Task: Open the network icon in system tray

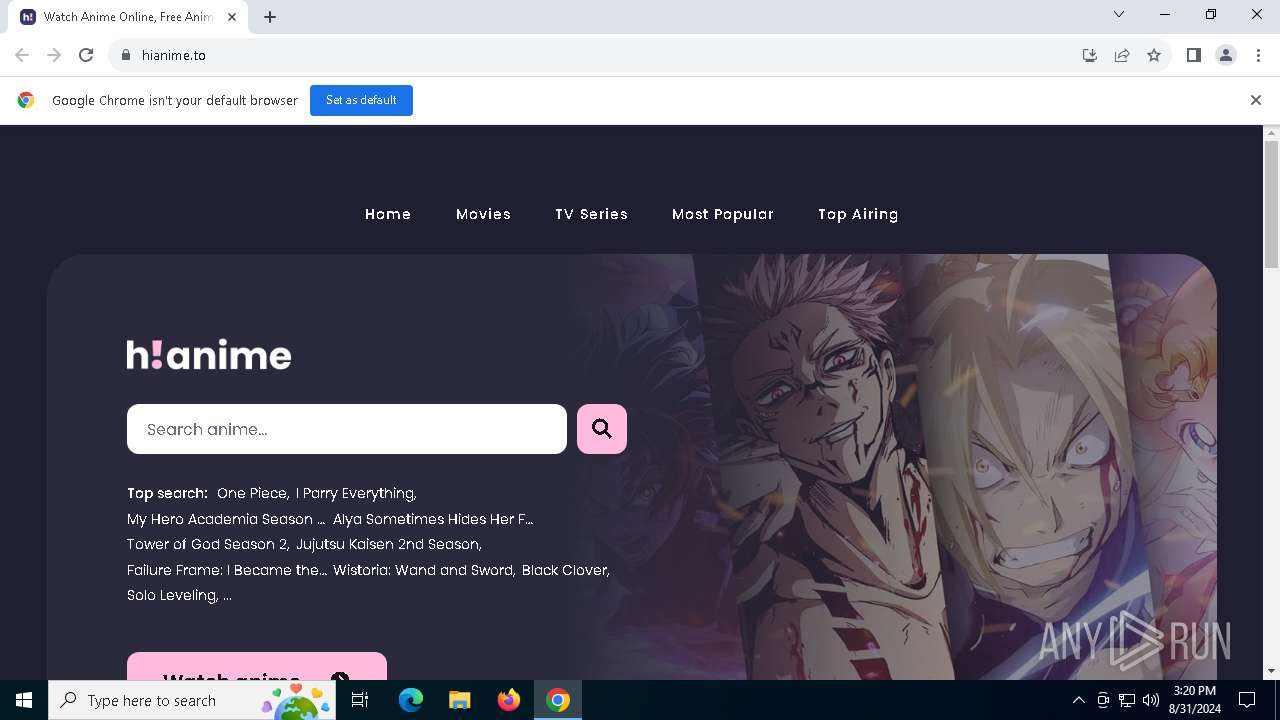Action: coord(1127,700)
